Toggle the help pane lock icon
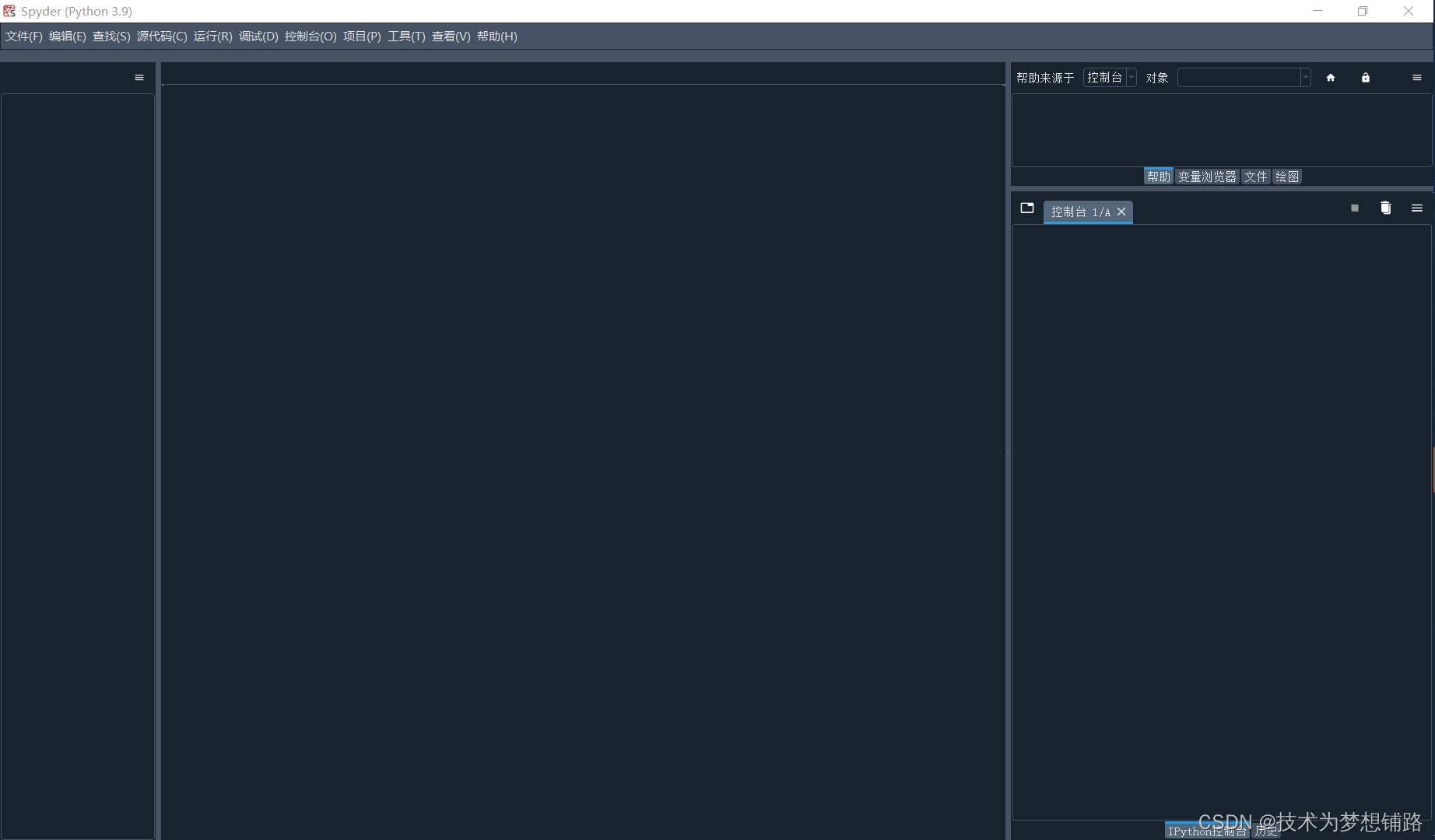Viewport: 1435px width, 840px height. pyautogui.click(x=1366, y=78)
